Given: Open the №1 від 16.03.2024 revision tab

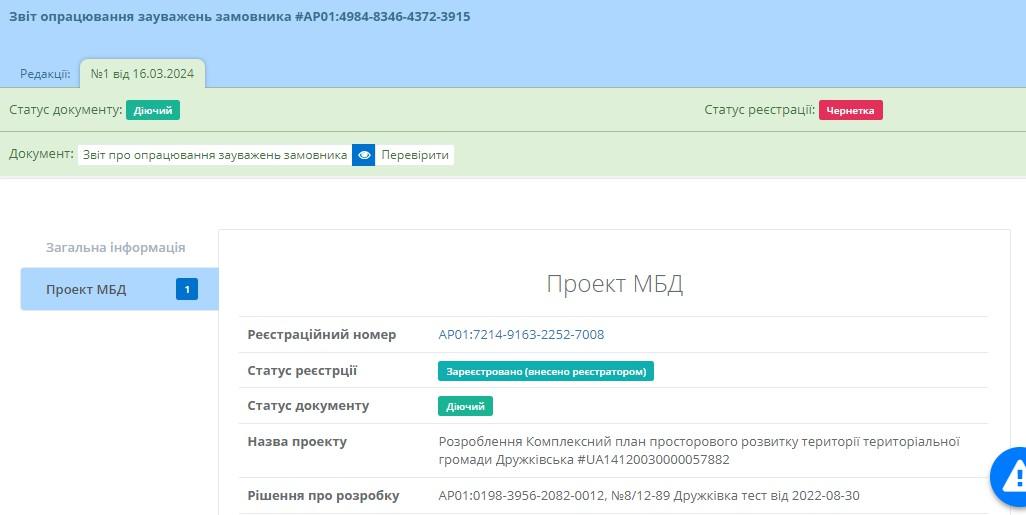Looking at the screenshot, I should [142, 74].
